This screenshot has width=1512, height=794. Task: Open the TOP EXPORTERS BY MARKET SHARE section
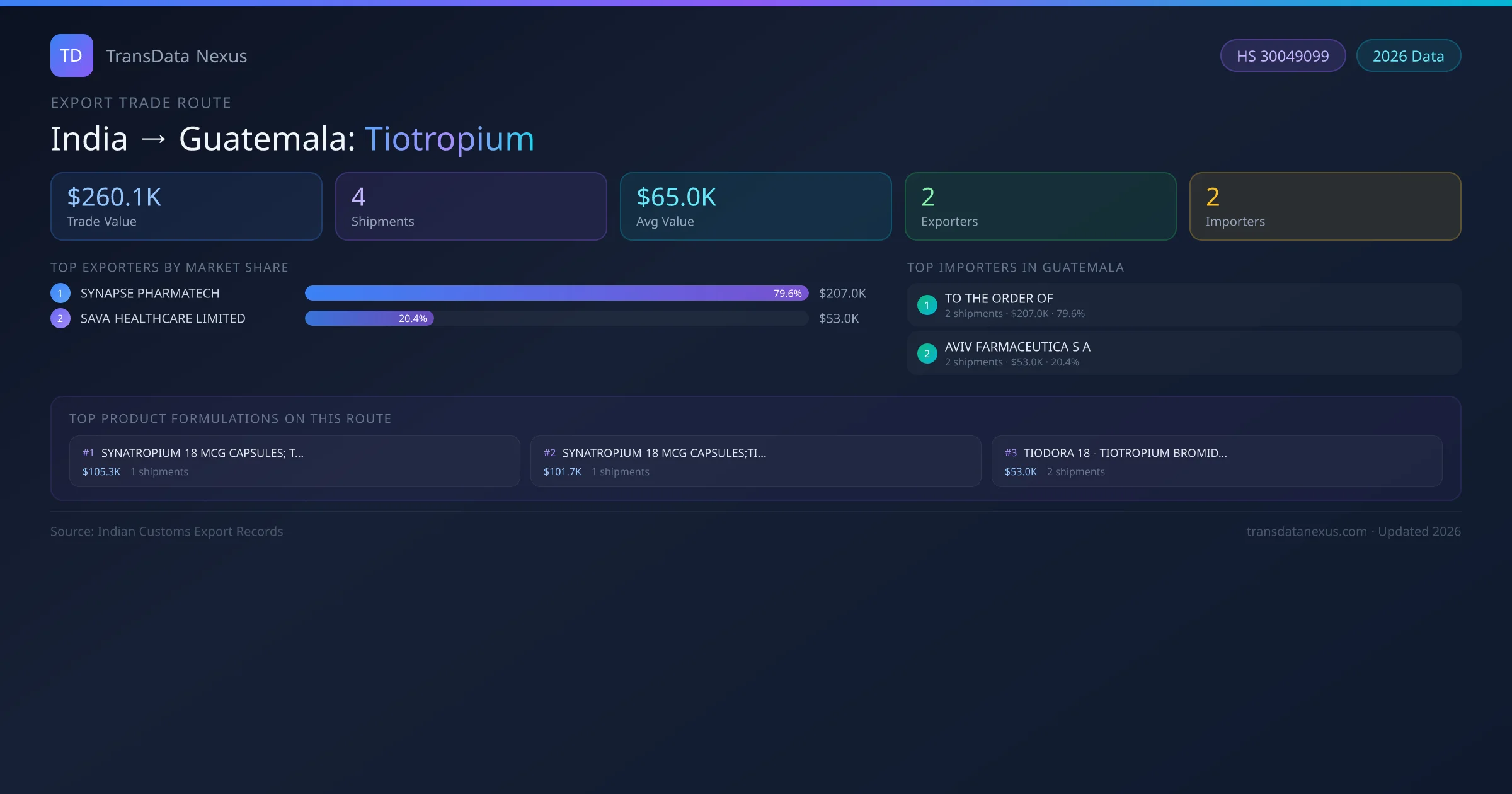click(169, 267)
